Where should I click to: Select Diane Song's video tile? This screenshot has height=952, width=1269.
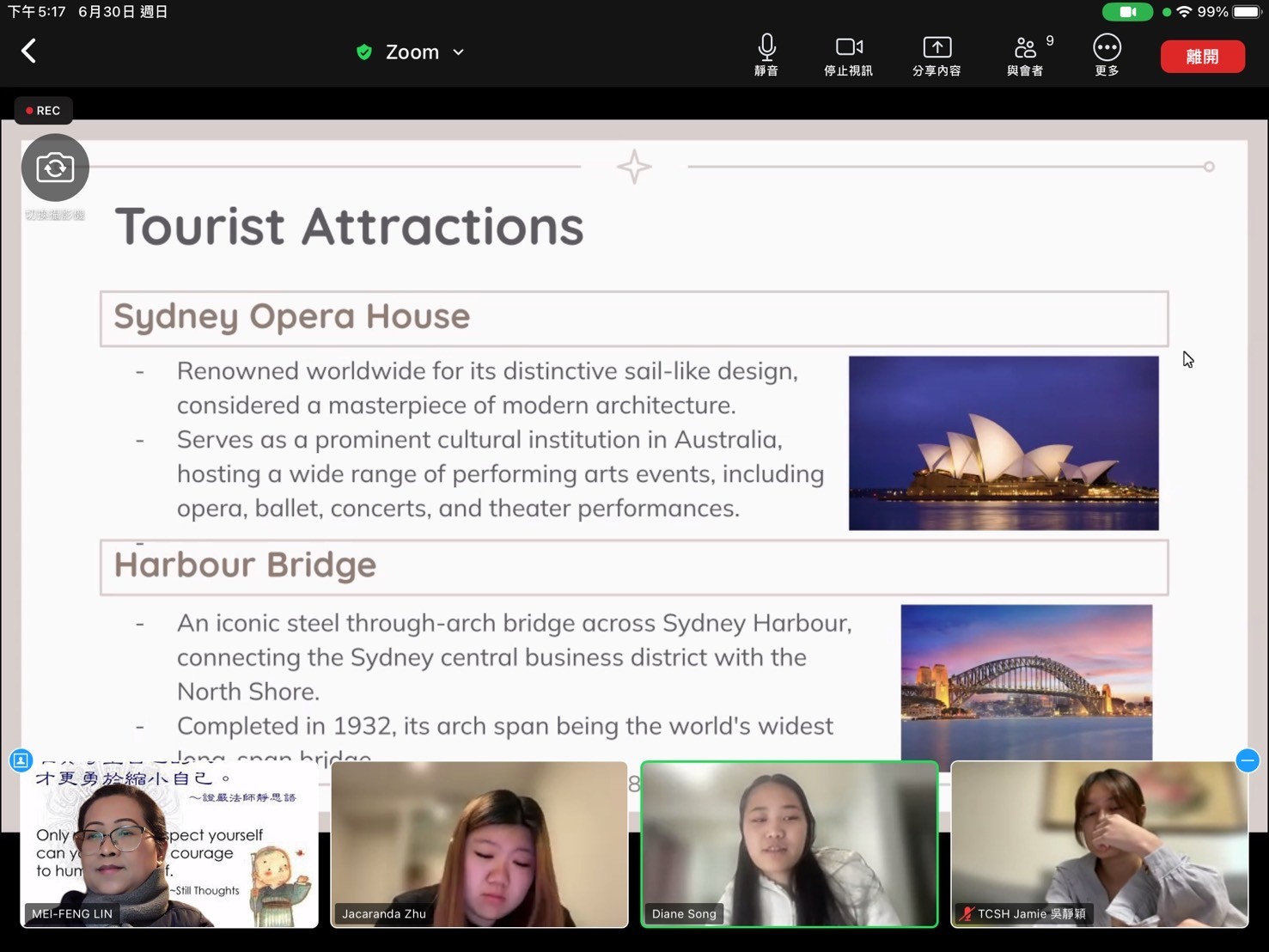click(x=789, y=844)
